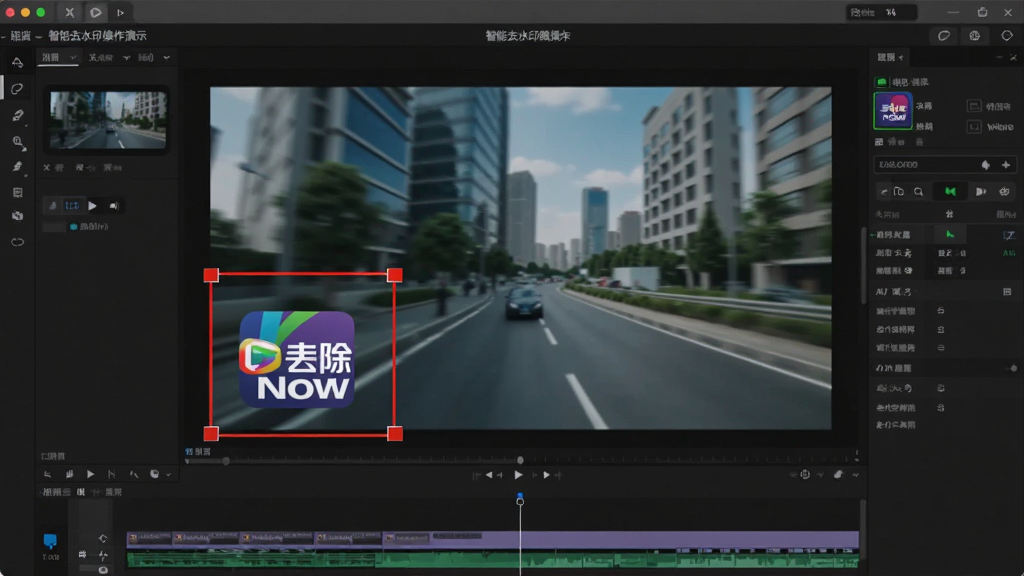The width and height of the screenshot is (1024, 576).
Task: Click the plus icon beside the right-panel input field
Action: click(1006, 165)
